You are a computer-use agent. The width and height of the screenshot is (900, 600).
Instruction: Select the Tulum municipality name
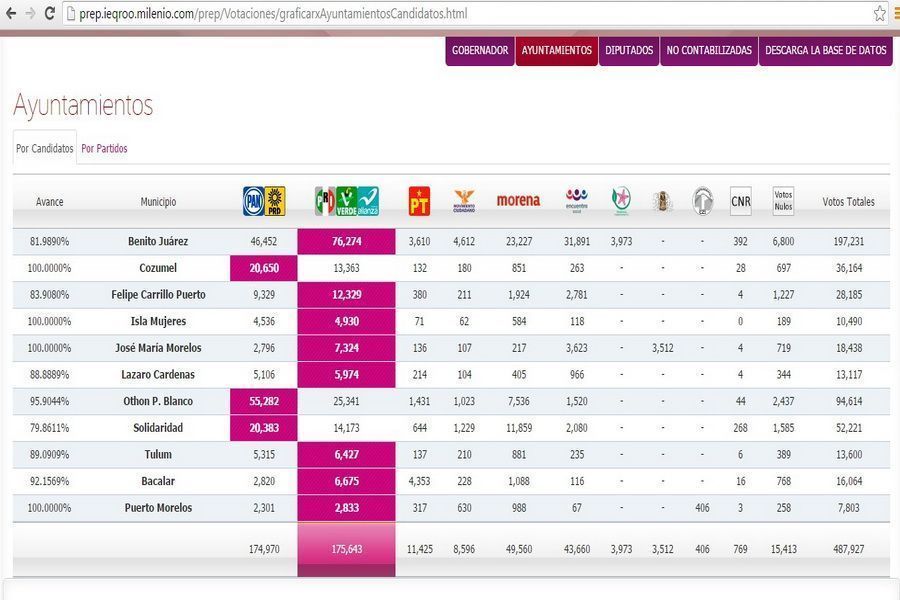pos(158,454)
